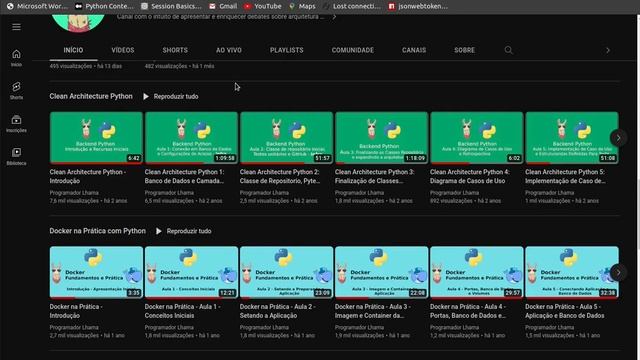This screenshot has width=640, height=360.
Task: Open Docker na Prática Aula 3 thumbnail
Action: tap(382, 272)
